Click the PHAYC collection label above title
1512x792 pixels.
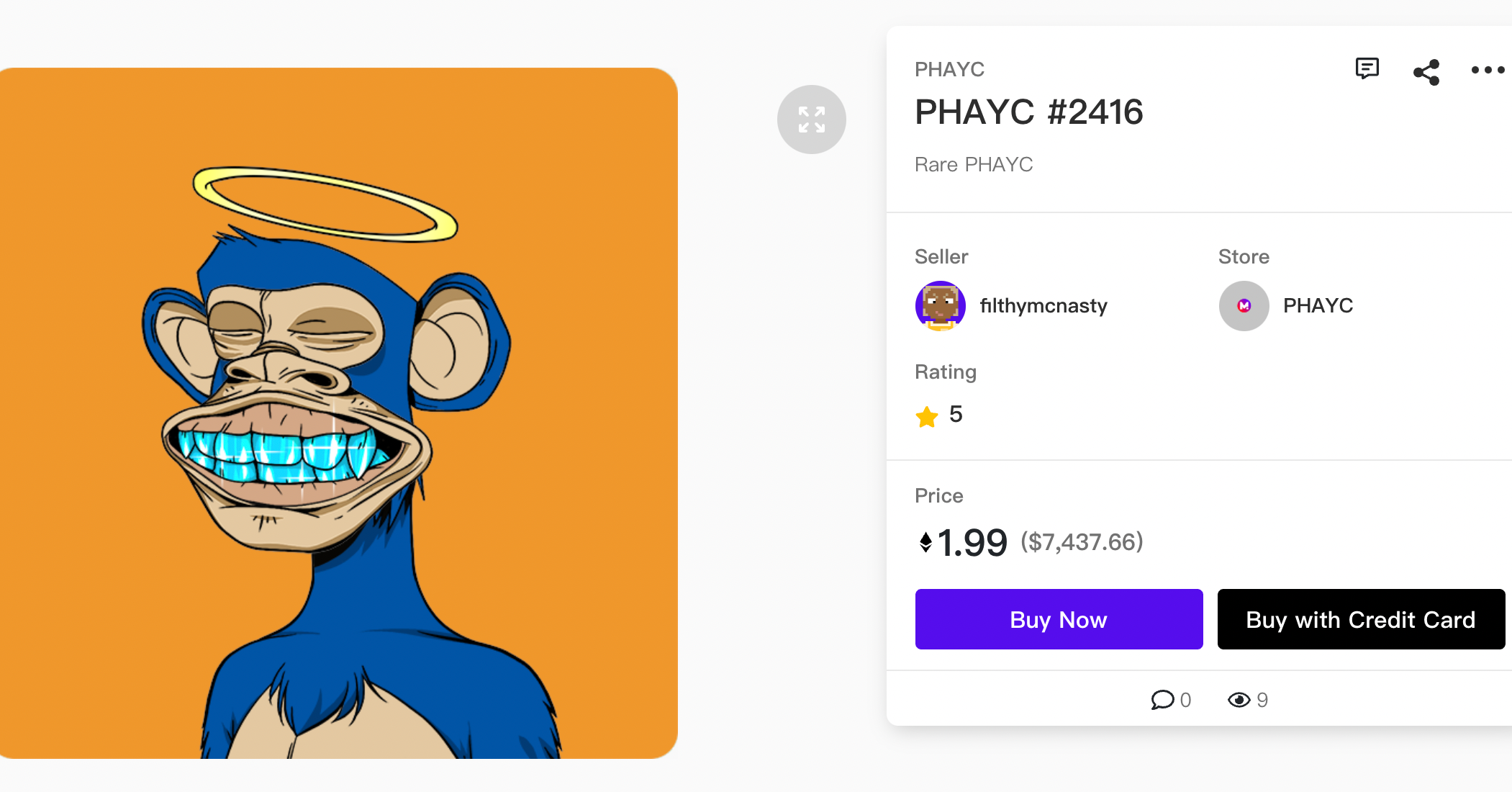tap(949, 70)
